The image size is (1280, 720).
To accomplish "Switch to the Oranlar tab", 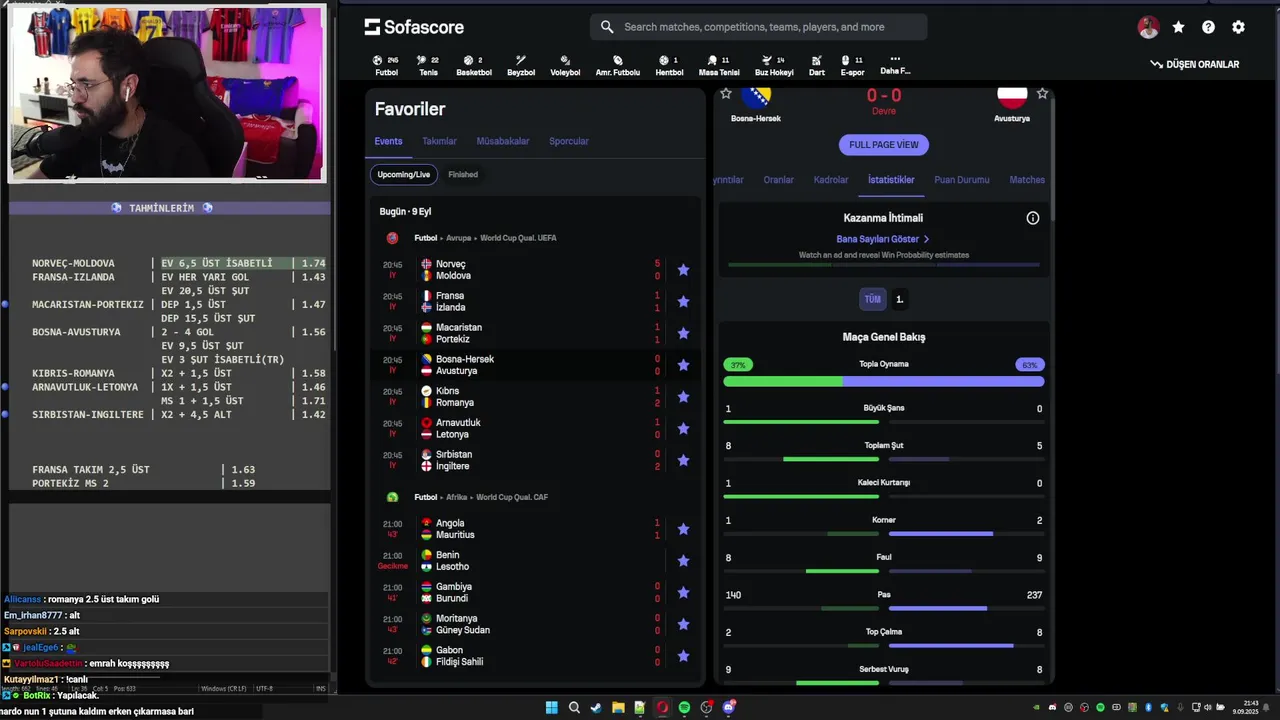I will click(778, 180).
